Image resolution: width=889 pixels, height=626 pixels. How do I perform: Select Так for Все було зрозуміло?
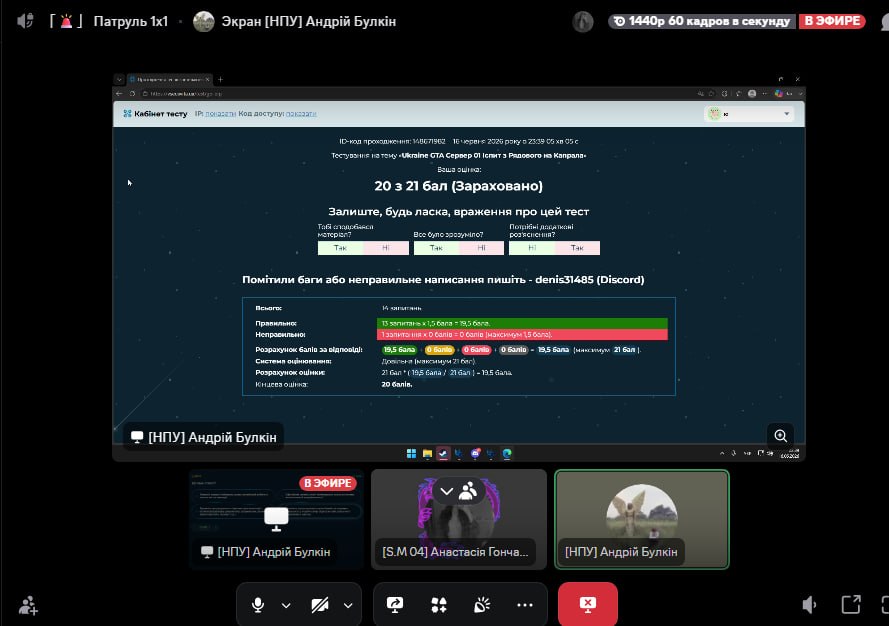click(436, 248)
